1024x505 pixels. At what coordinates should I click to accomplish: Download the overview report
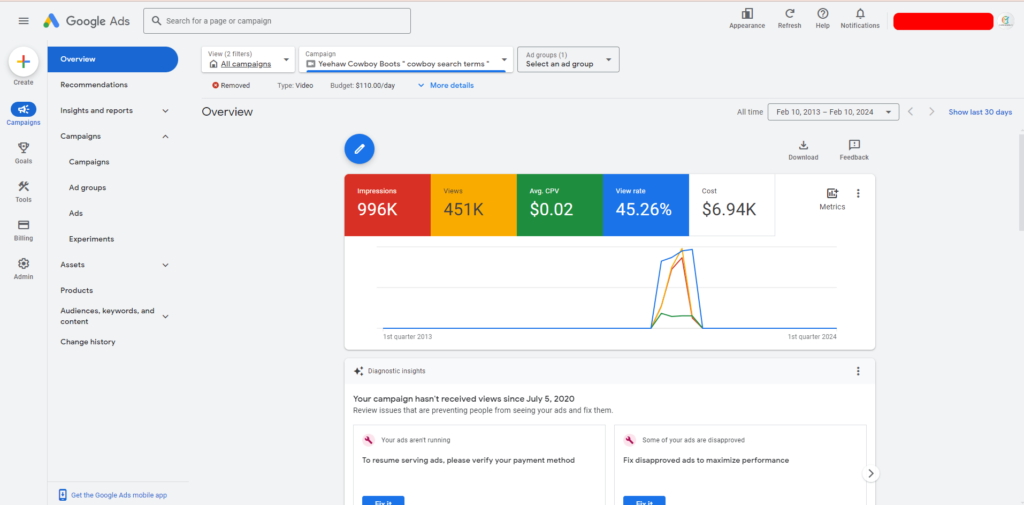click(803, 150)
